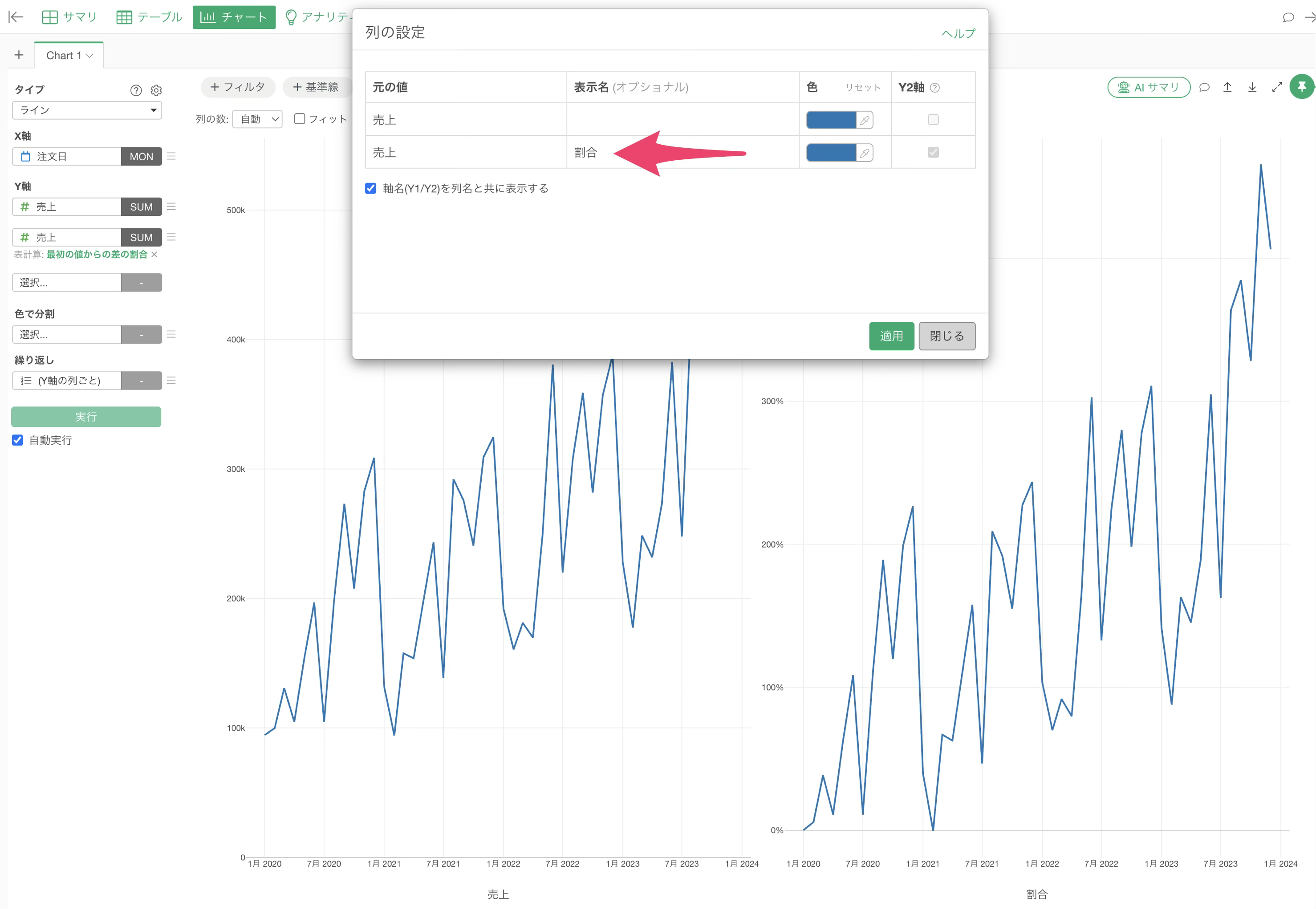
Task: Switch to the テーブル tab
Action: pos(149,17)
